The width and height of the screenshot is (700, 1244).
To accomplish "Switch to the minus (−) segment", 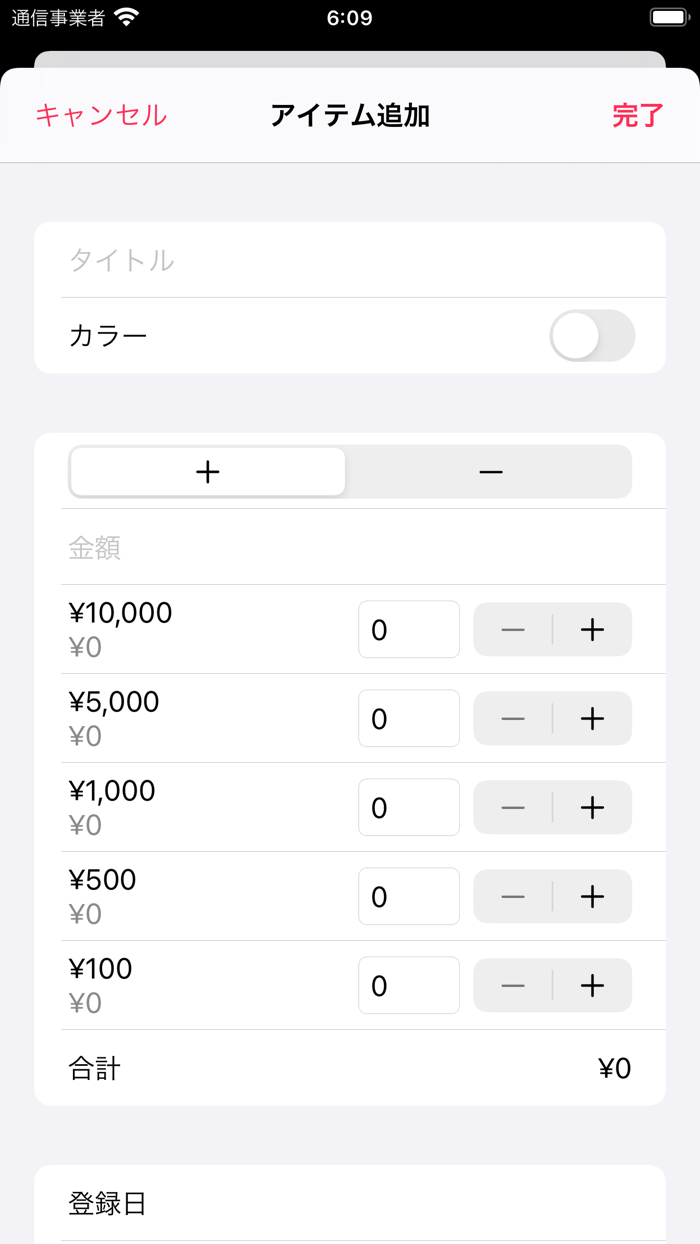I will click(490, 471).
